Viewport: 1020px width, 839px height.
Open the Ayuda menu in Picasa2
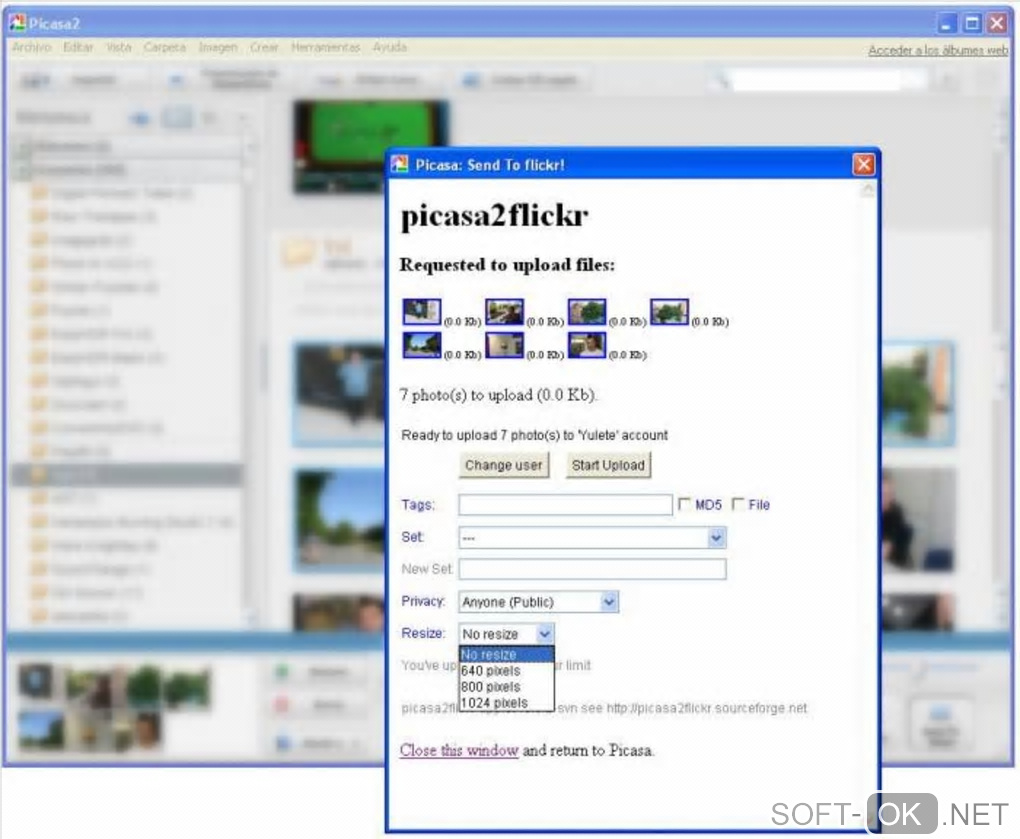(x=390, y=47)
